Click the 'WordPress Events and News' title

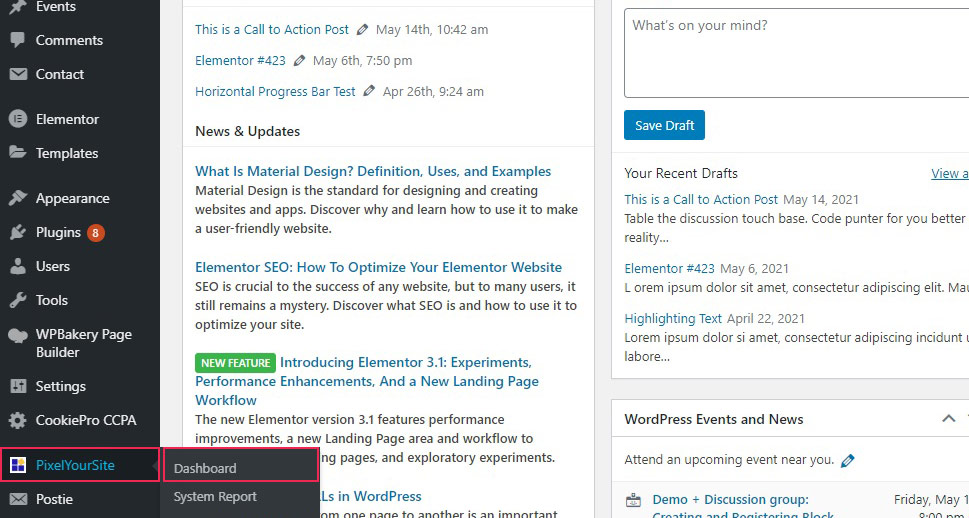point(714,419)
